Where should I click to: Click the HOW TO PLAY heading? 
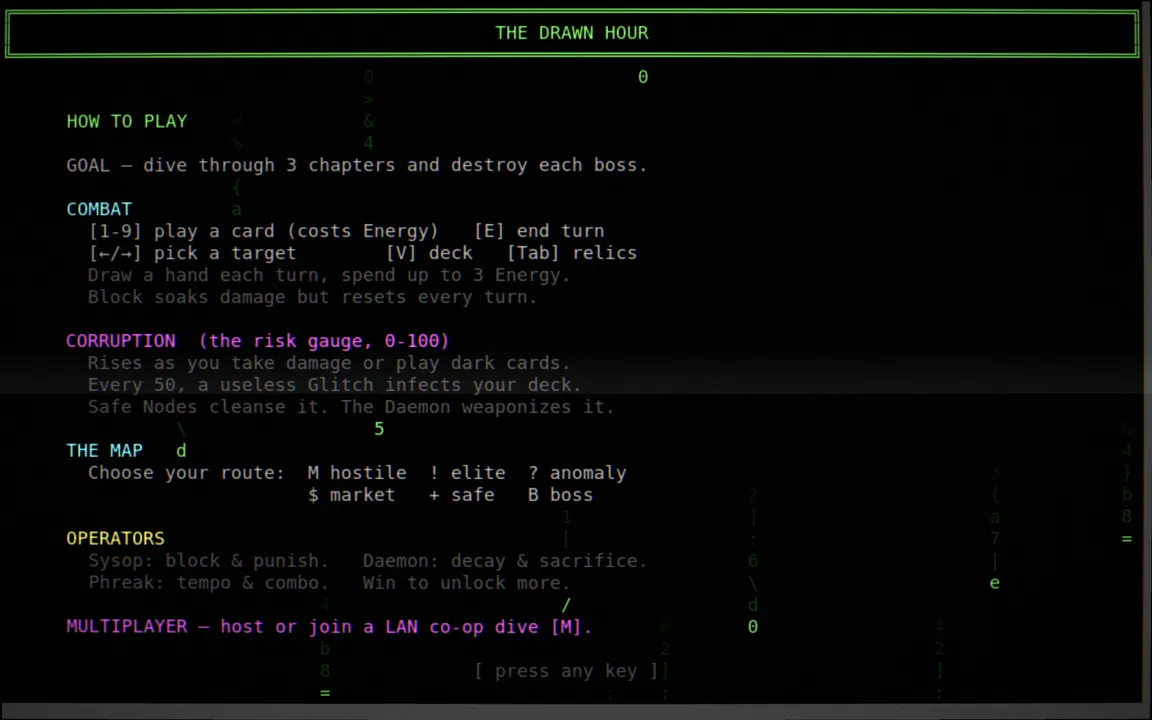[127, 121]
